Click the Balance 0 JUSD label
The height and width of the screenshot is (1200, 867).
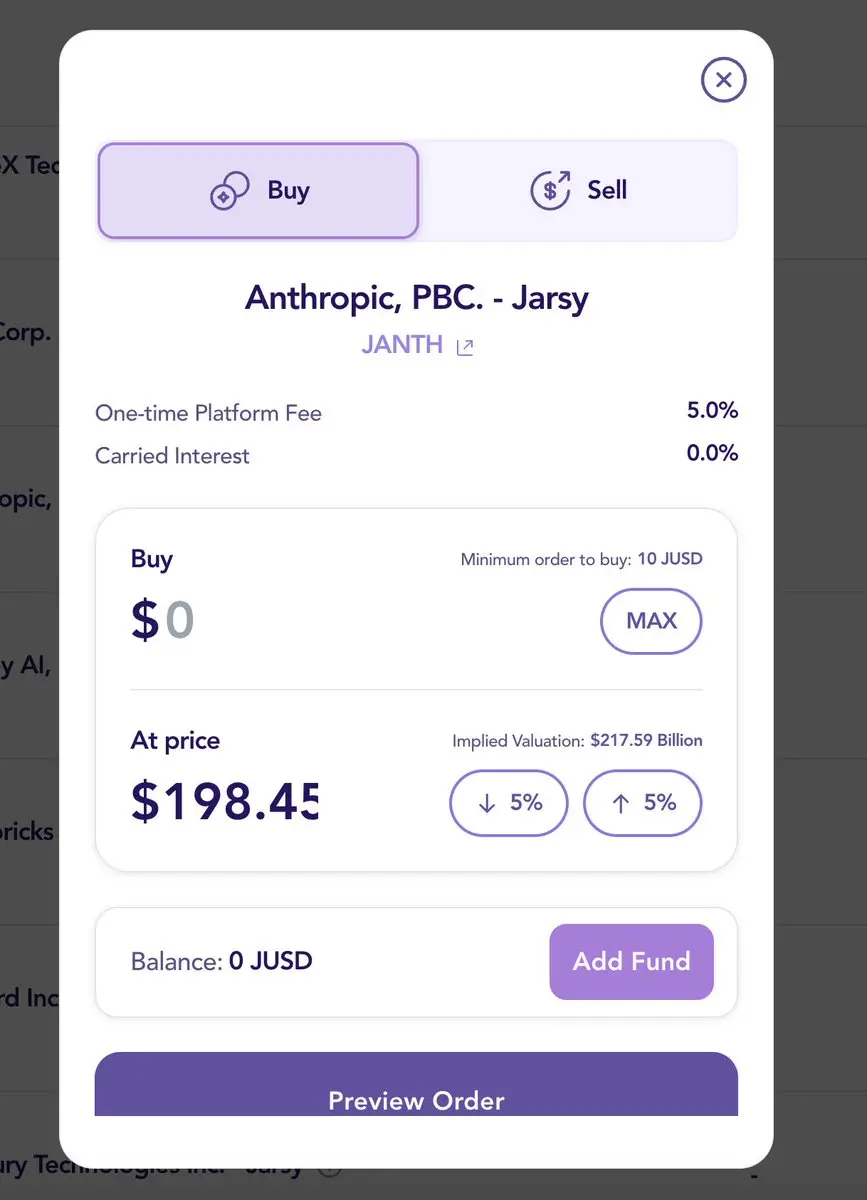tap(222, 962)
